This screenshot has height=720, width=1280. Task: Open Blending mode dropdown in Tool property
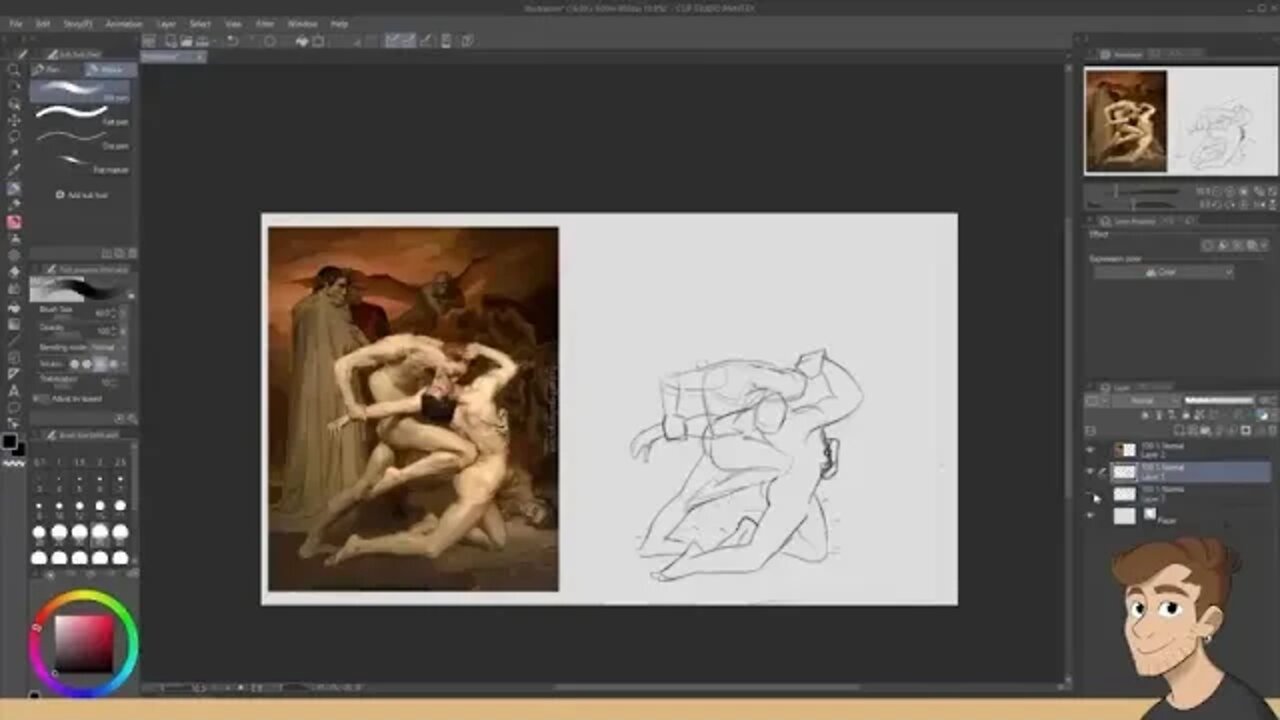click(105, 347)
